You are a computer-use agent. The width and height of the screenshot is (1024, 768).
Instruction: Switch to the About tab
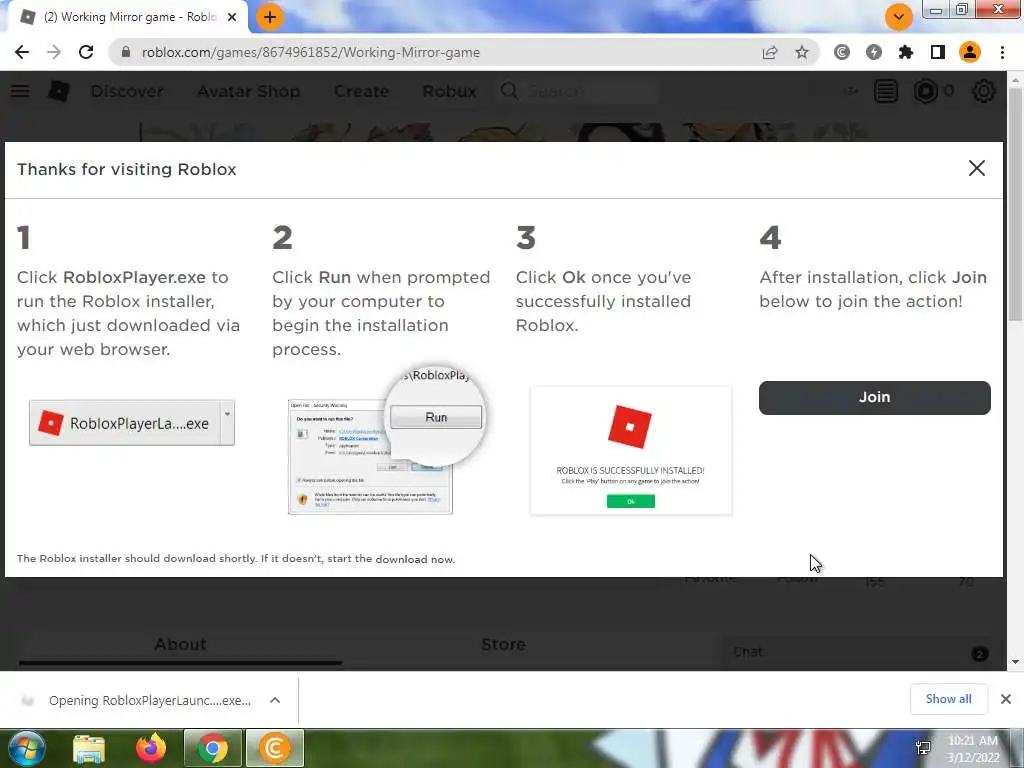point(180,644)
